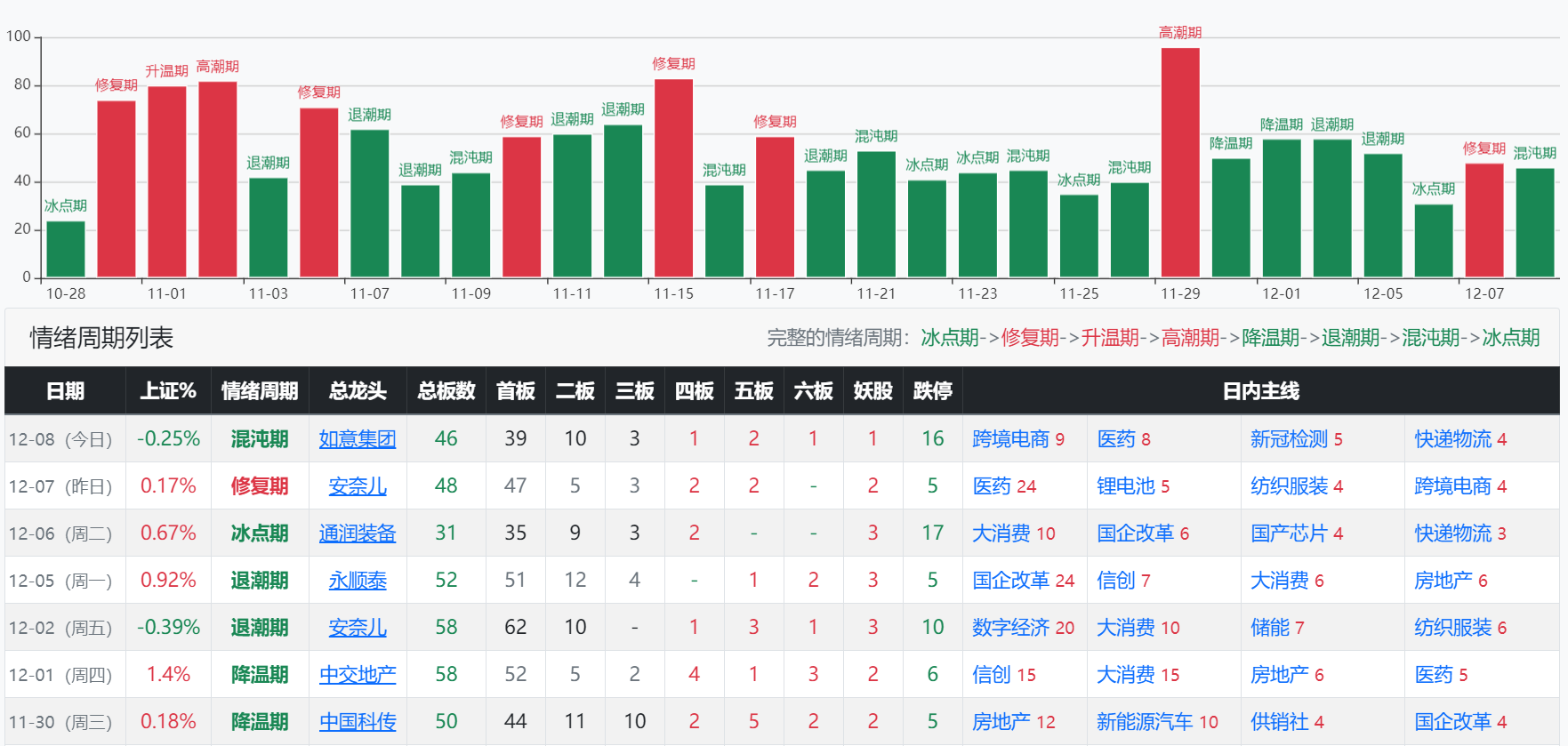Screen dimensions: 1568x746
Task: Click the 日内主线 column header
Action: coord(1261,391)
